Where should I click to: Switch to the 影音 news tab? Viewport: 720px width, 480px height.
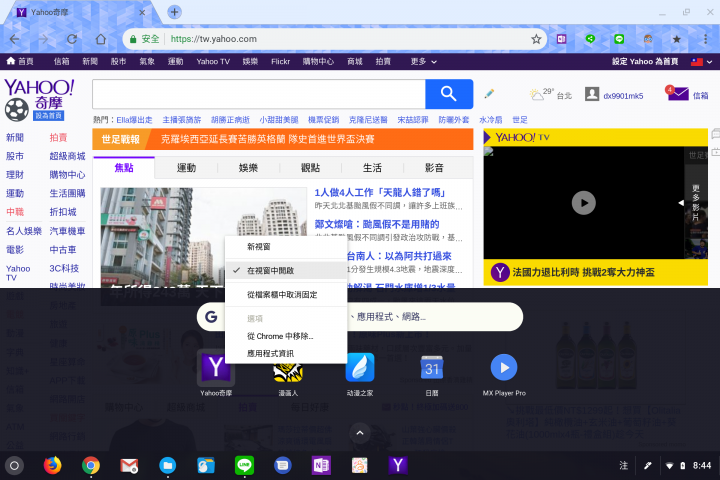pyautogui.click(x=434, y=168)
